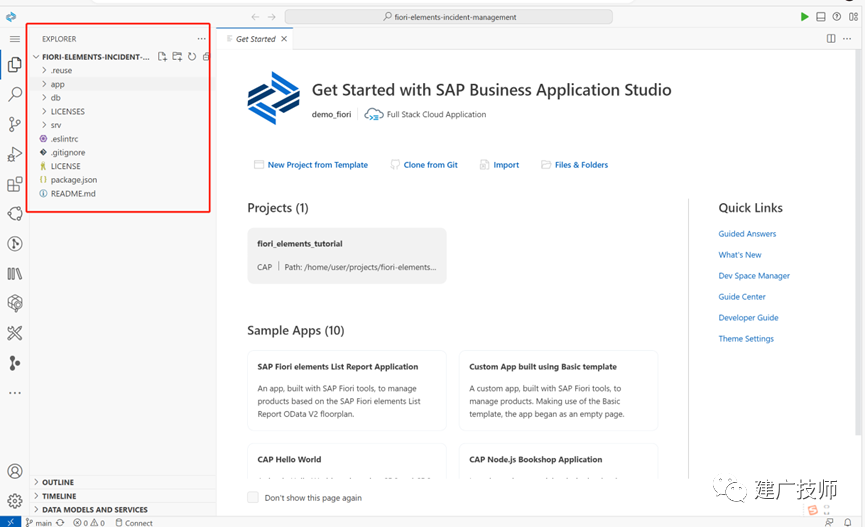The image size is (865, 527).
Task: Click the command center search field
Action: [x=448, y=17]
